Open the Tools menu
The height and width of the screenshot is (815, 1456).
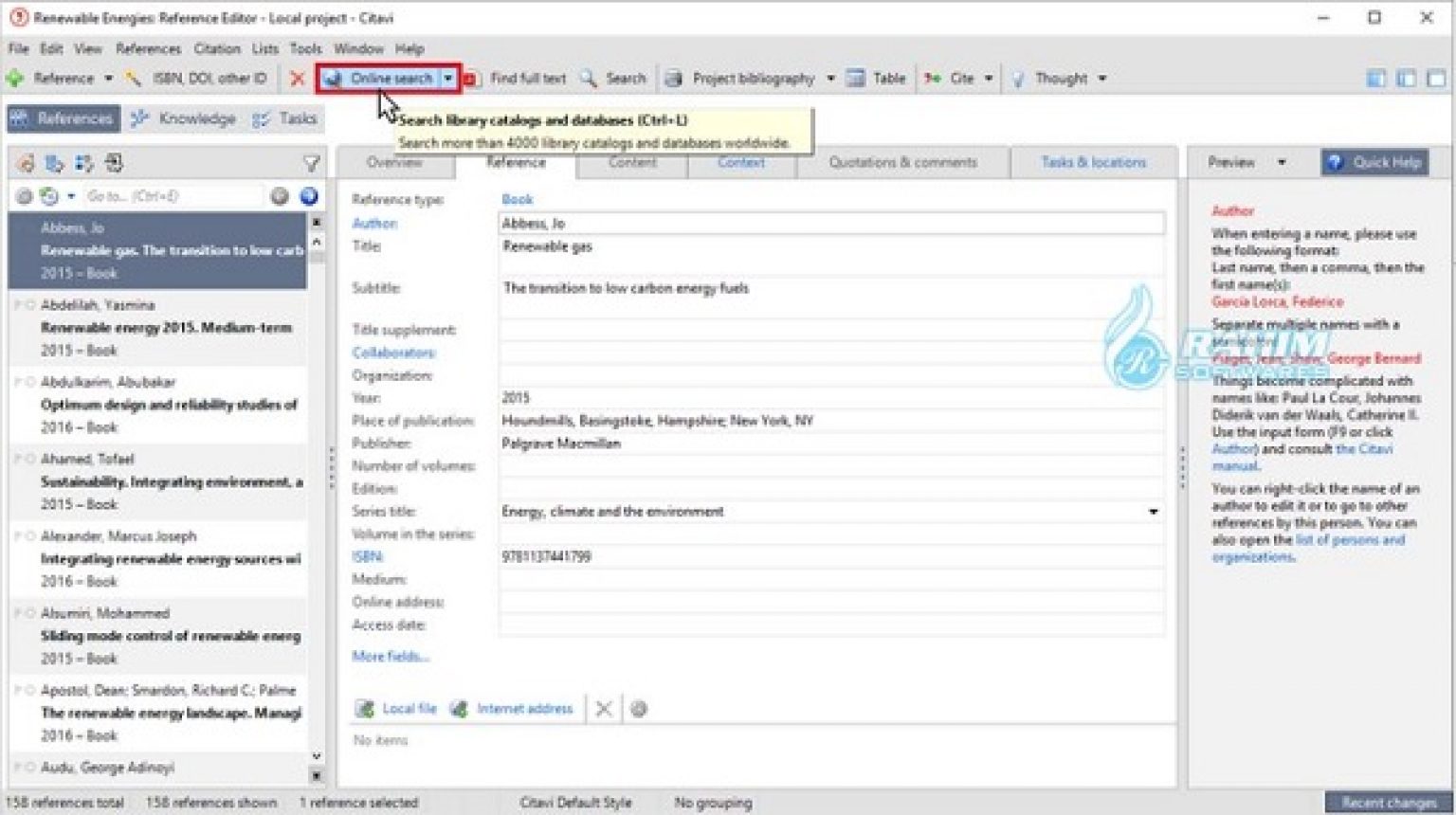click(303, 48)
